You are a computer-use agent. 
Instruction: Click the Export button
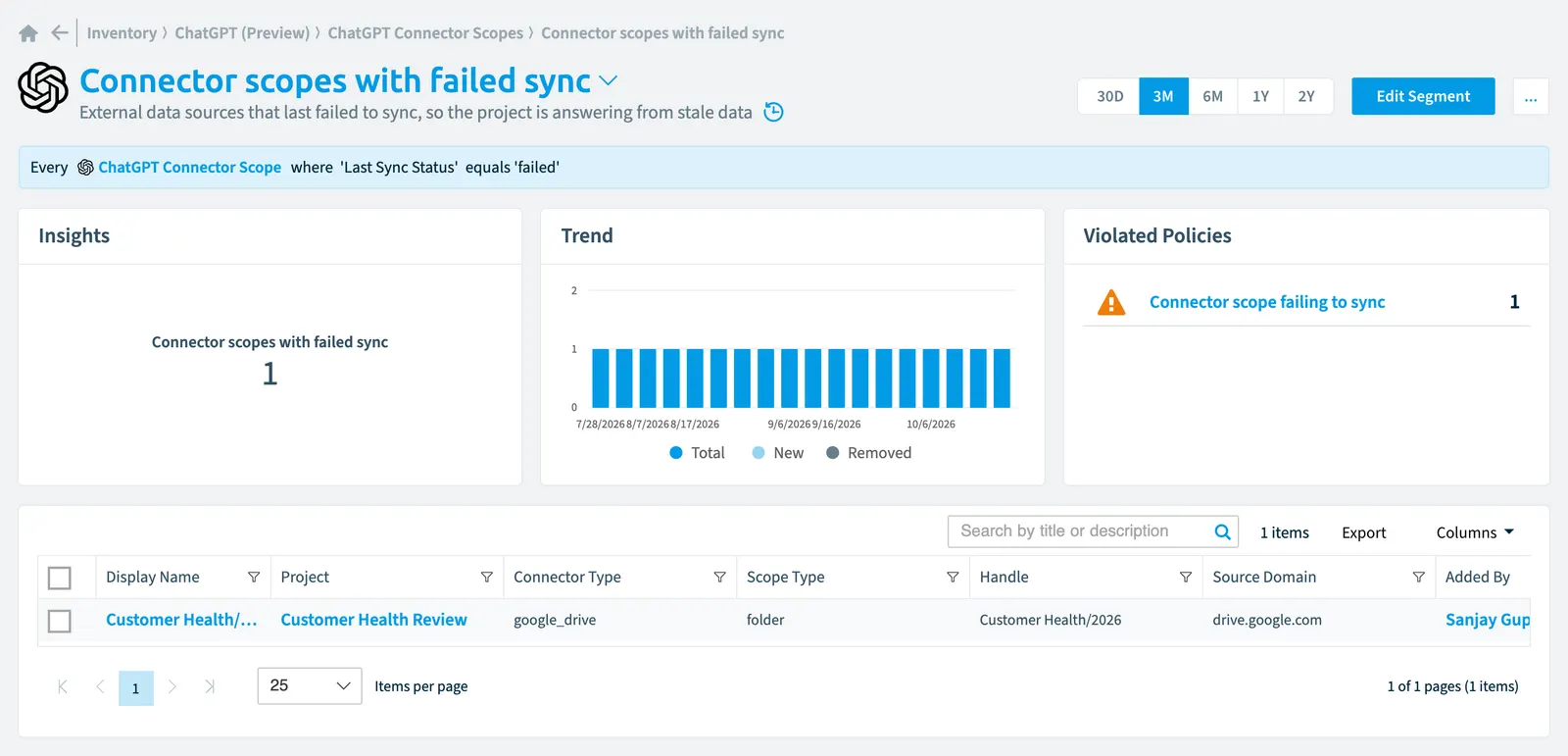click(1363, 532)
